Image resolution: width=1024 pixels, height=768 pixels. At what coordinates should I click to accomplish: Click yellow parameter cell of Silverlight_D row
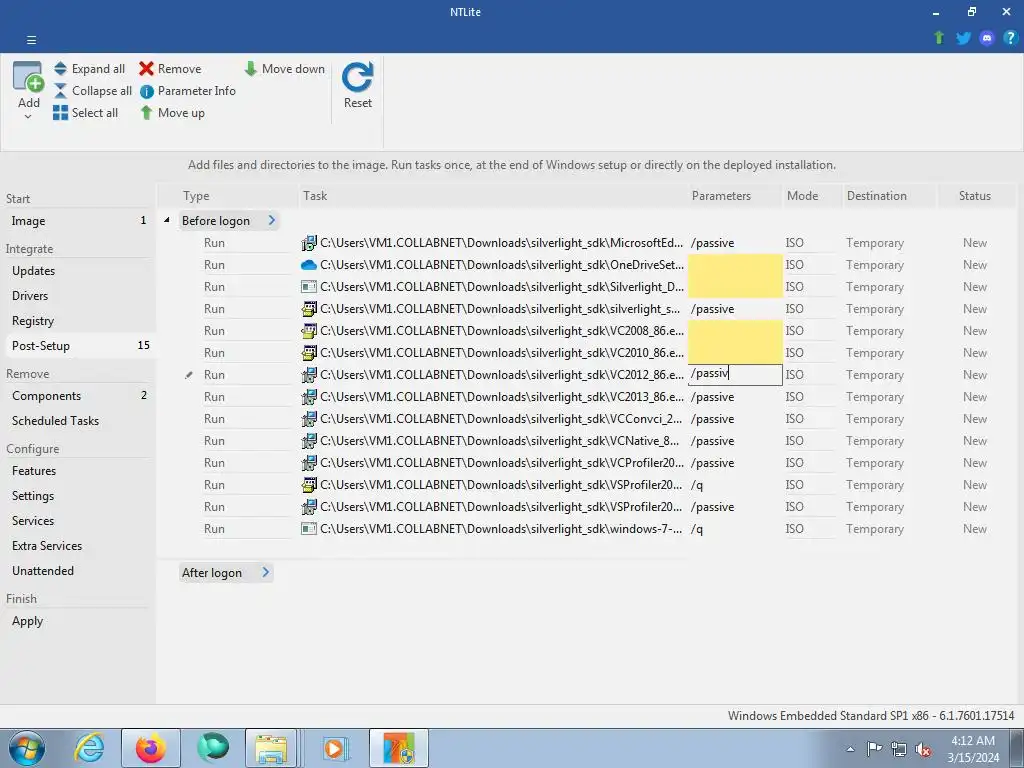735,287
